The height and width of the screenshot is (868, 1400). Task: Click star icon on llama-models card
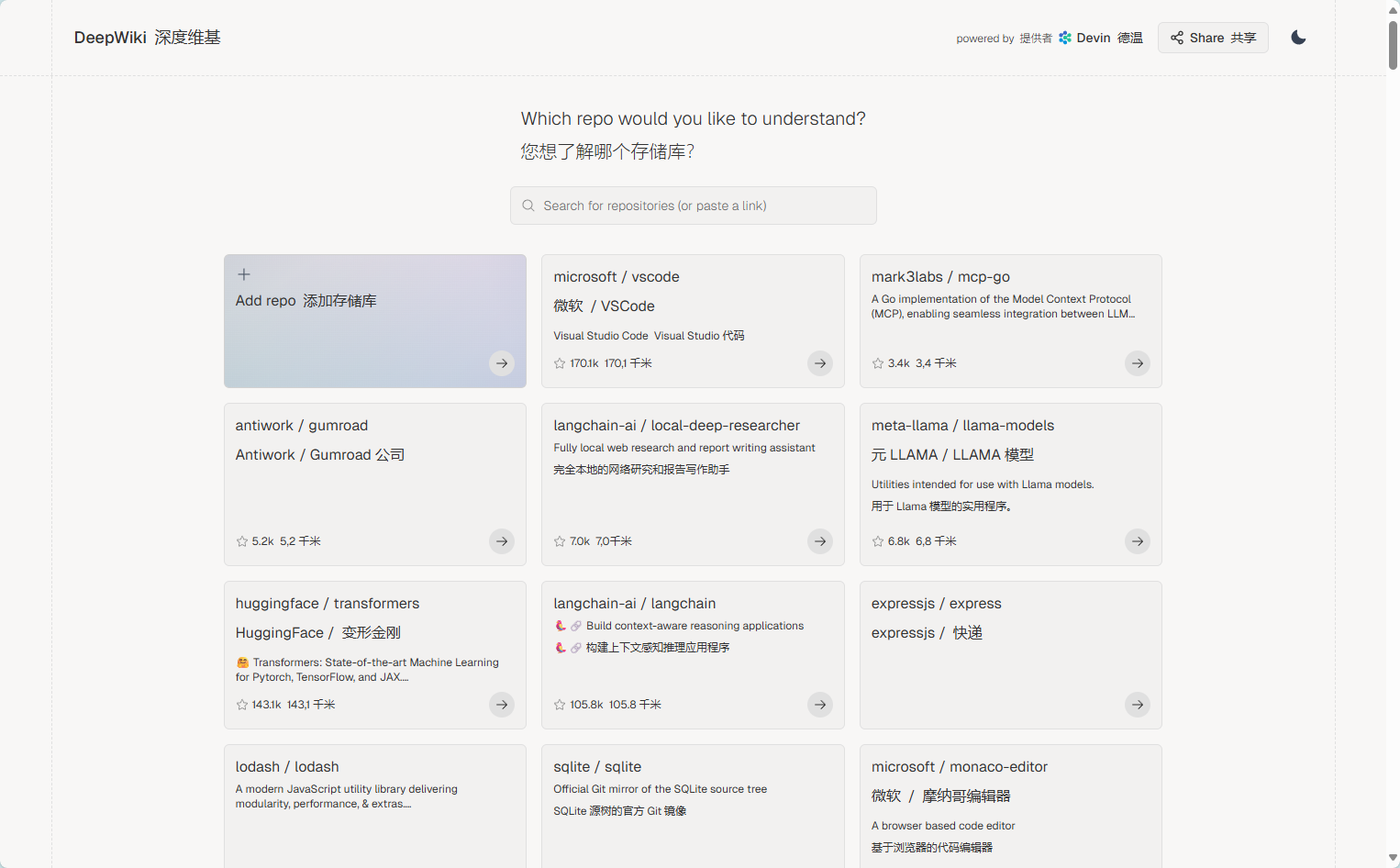pyautogui.click(x=878, y=541)
